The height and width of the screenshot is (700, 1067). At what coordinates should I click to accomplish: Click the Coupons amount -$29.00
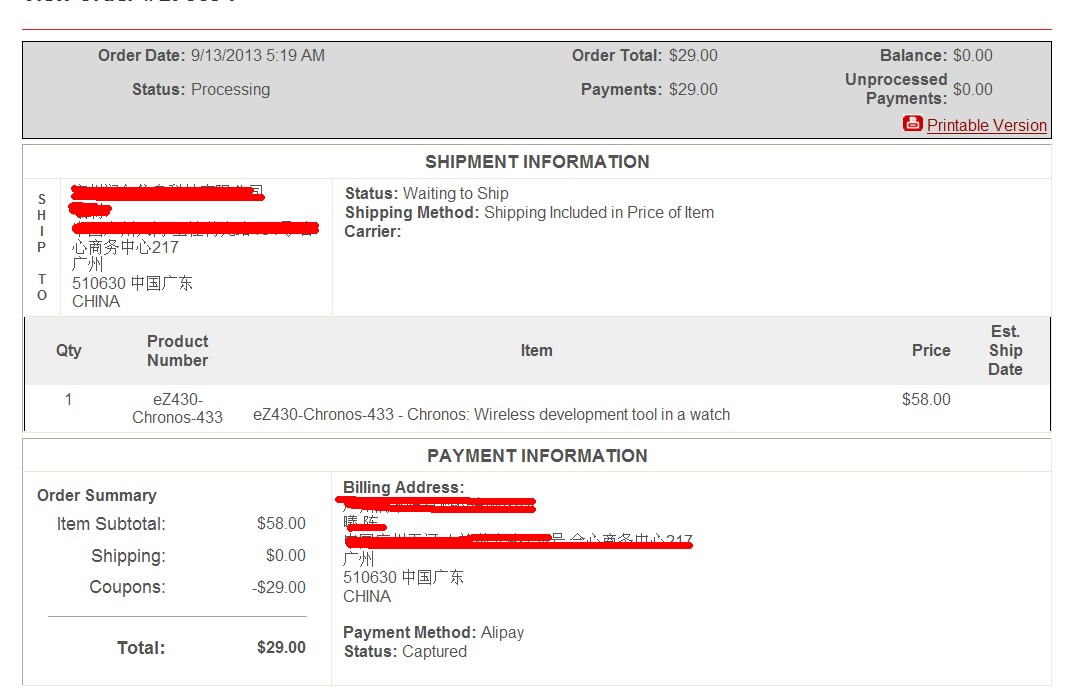(279, 588)
